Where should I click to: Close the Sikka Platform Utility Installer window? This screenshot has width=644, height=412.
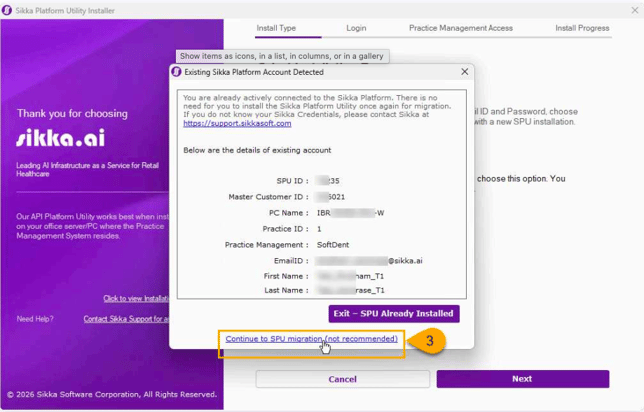pos(635,10)
